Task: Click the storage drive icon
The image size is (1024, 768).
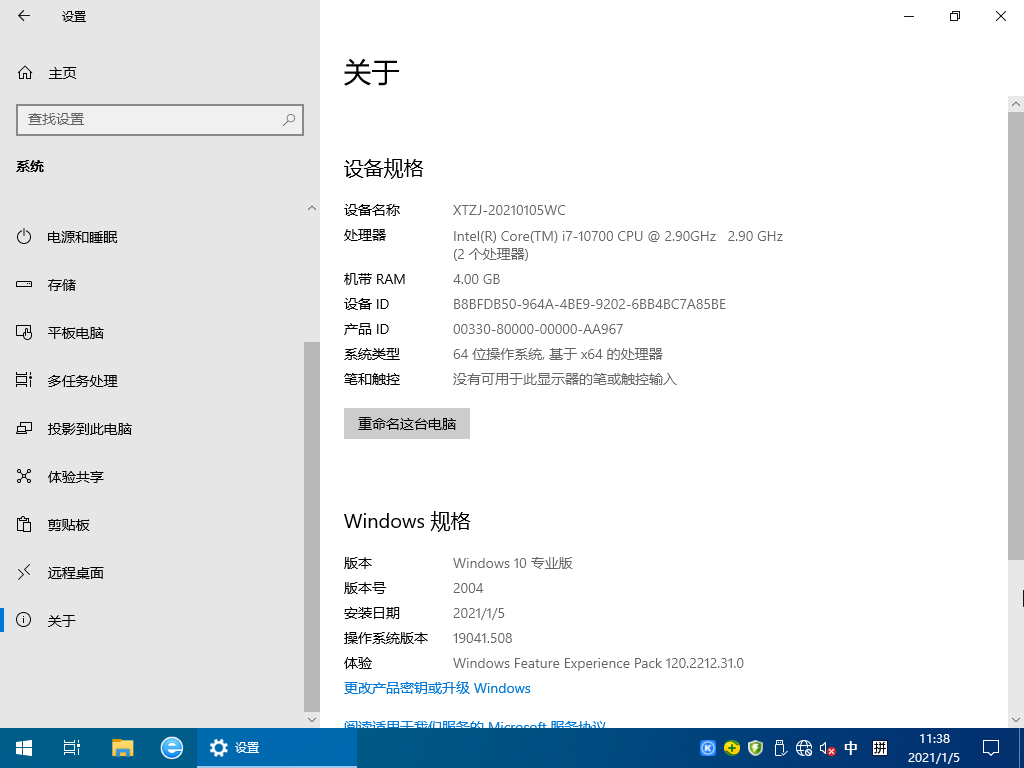Action: [x=24, y=285]
